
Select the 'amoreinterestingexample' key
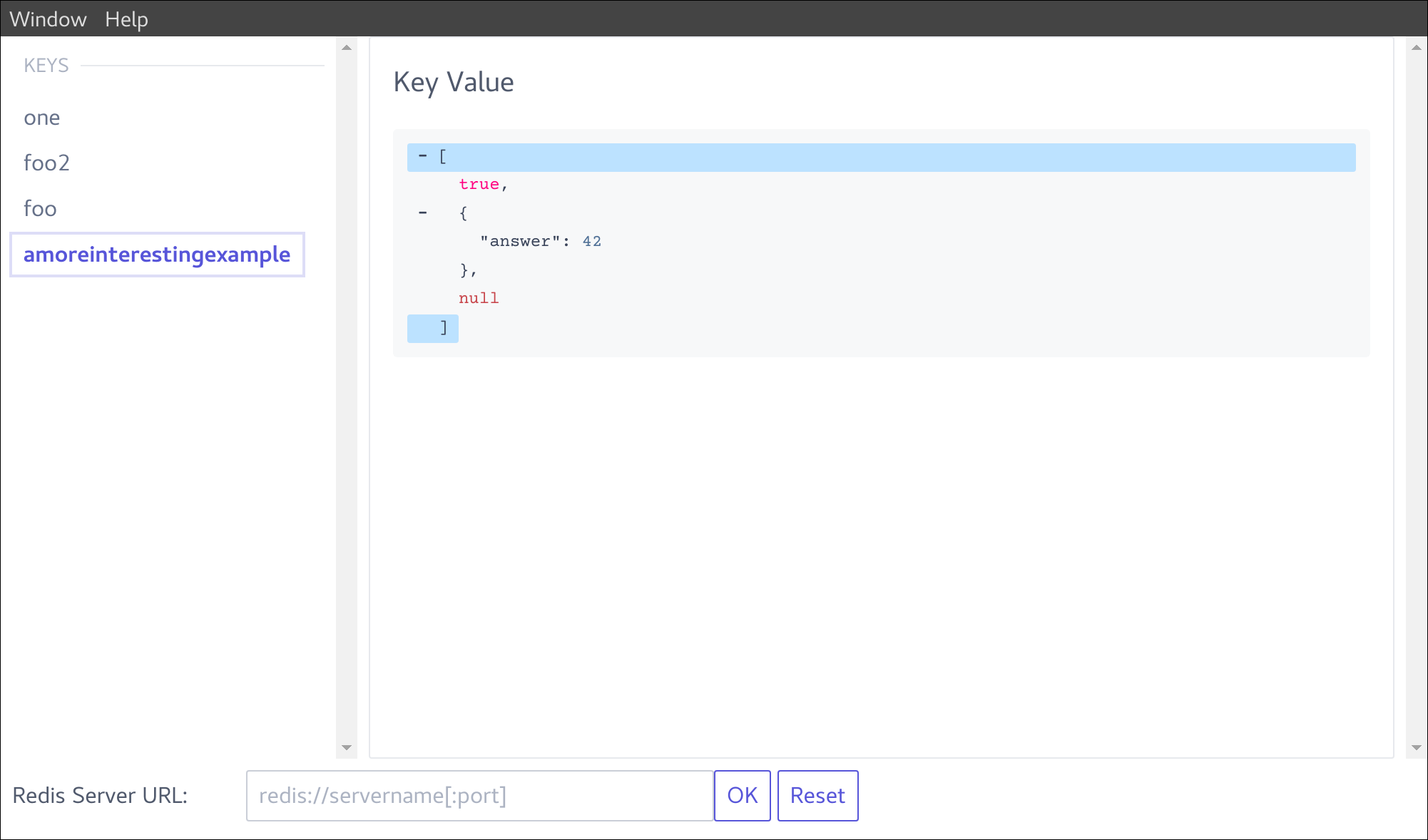tap(157, 255)
